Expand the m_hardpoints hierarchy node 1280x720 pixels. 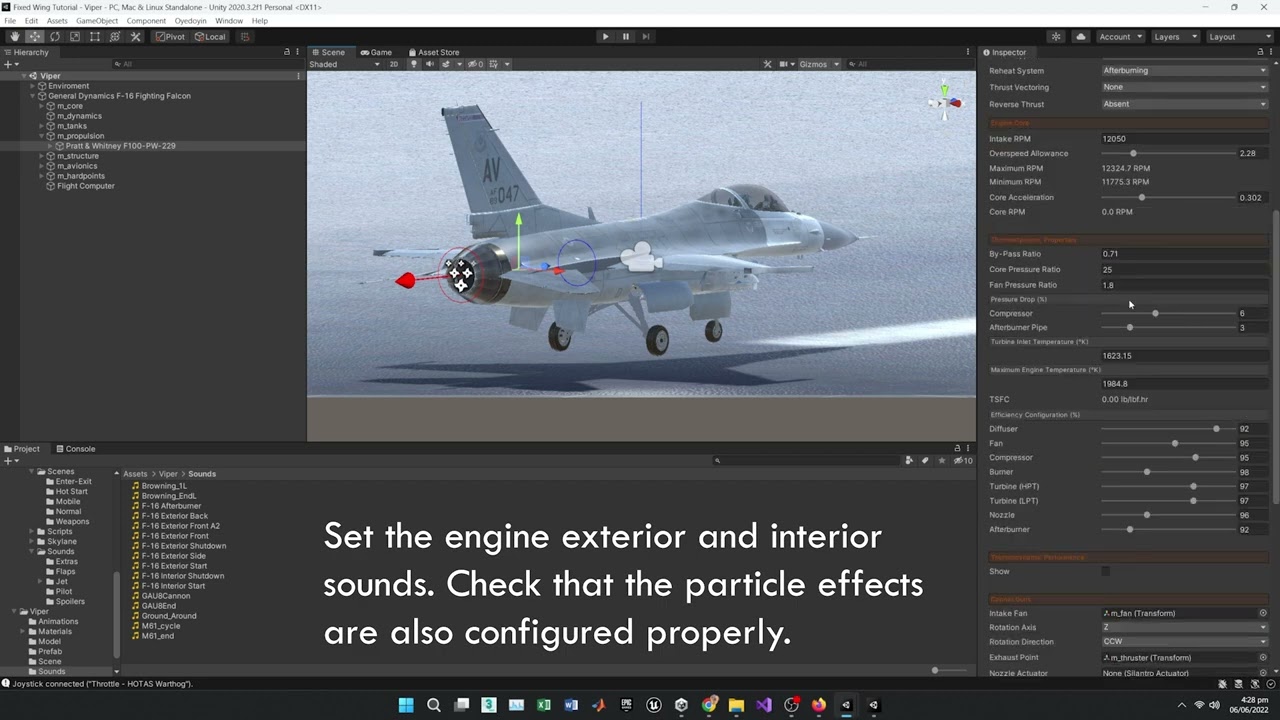pos(42,176)
